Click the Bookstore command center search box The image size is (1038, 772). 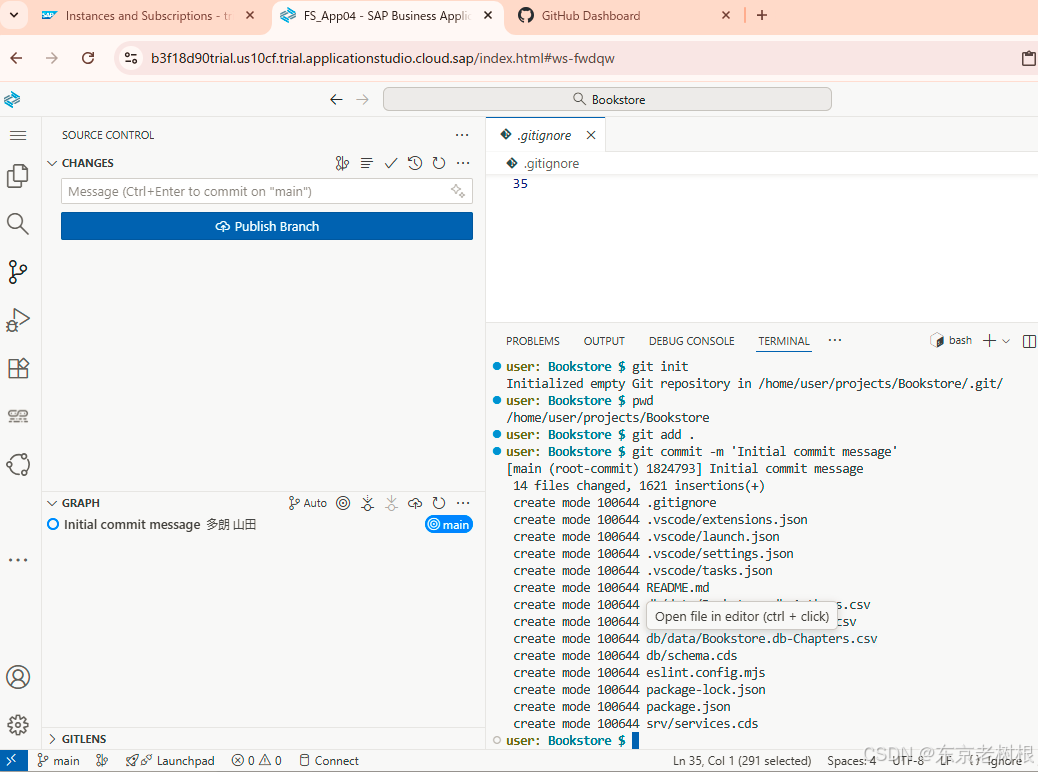tap(607, 99)
